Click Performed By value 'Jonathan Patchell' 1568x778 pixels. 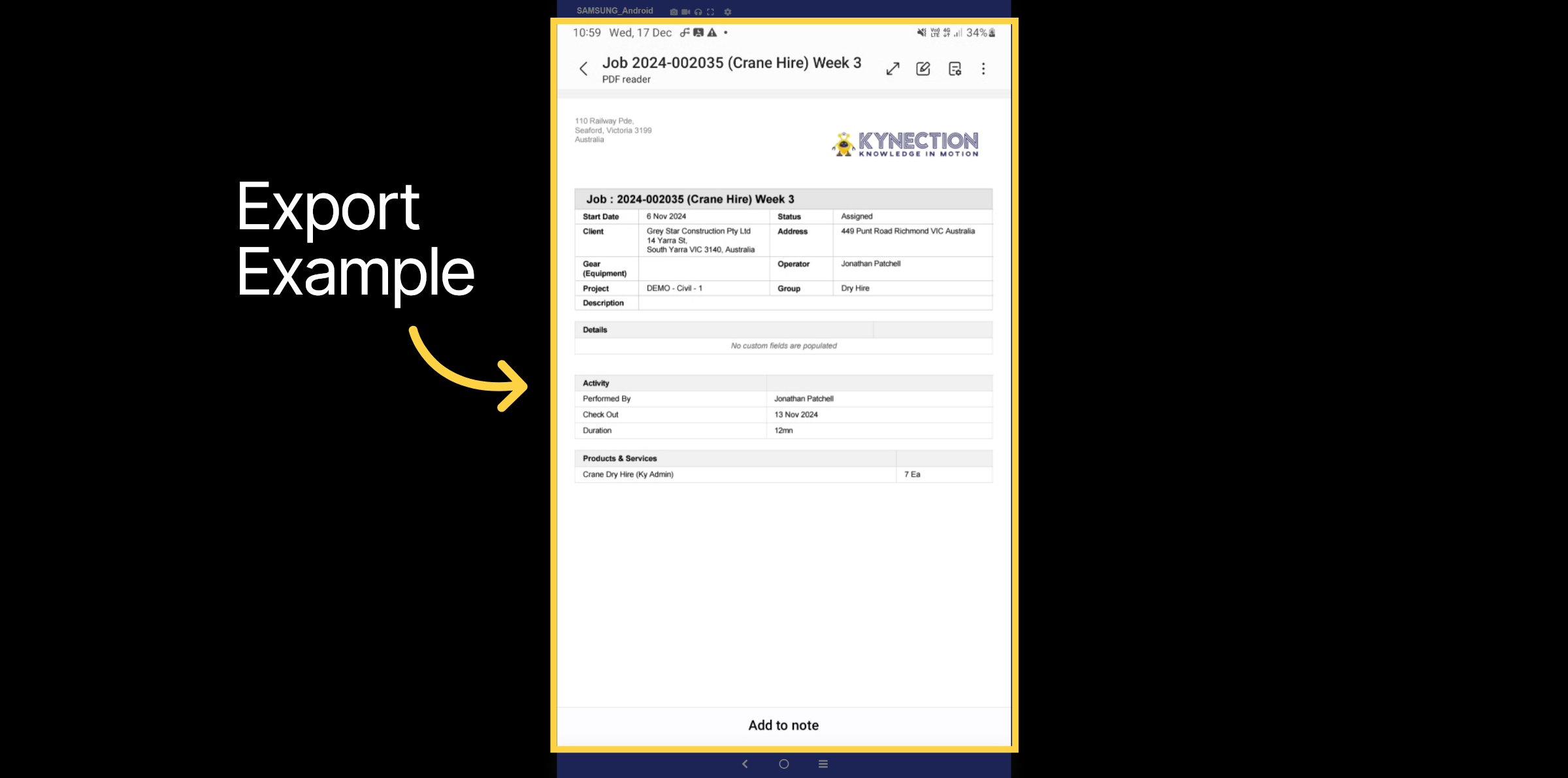(804, 398)
